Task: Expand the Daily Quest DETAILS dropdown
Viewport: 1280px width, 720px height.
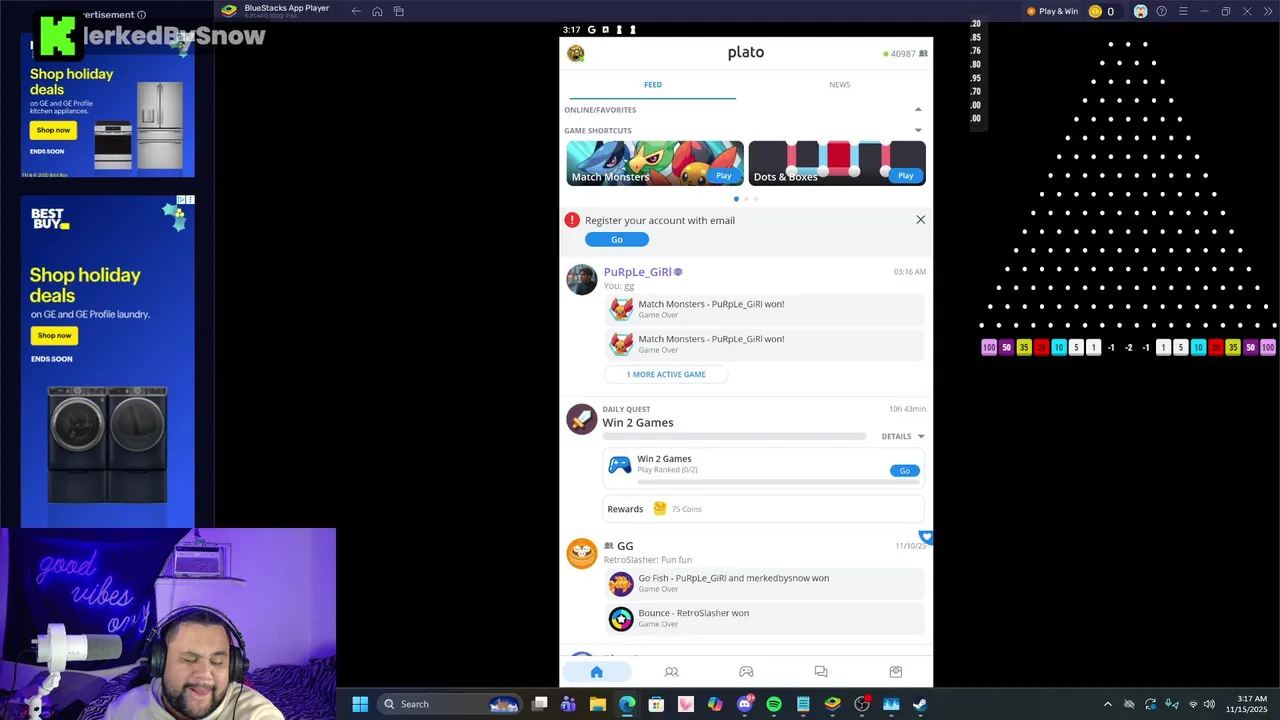Action: (903, 436)
